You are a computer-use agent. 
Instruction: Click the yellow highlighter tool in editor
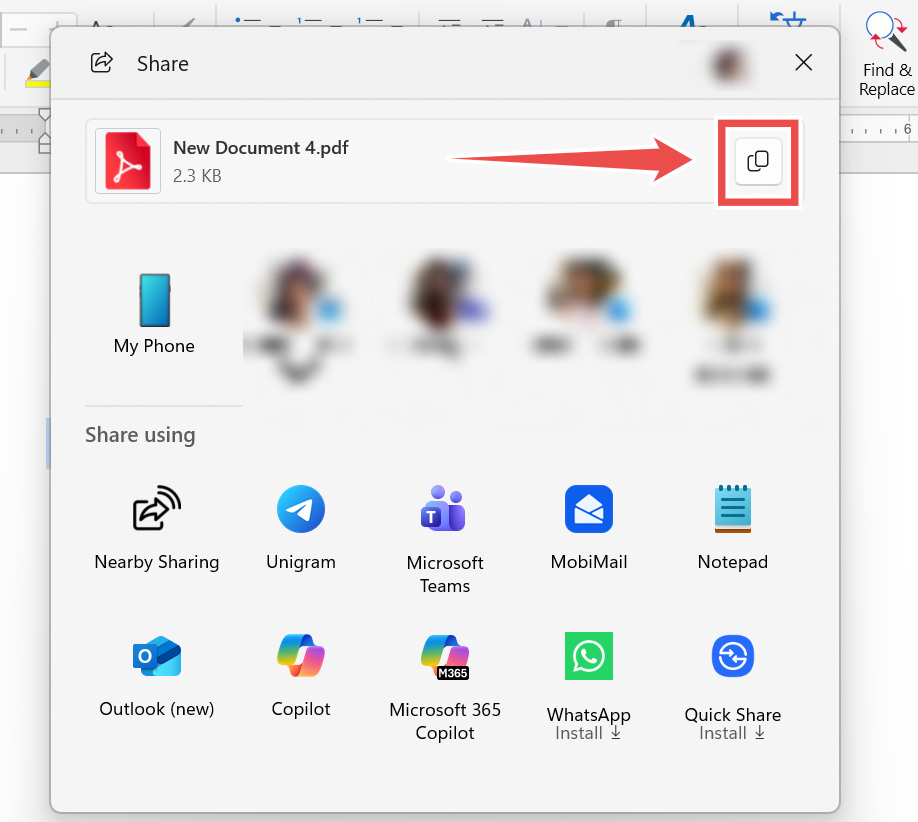(x=38, y=73)
